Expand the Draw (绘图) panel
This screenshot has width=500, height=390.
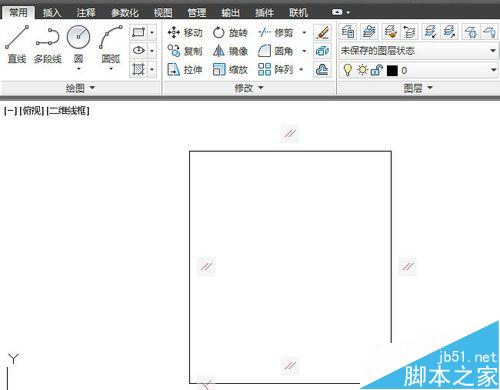pos(80,88)
